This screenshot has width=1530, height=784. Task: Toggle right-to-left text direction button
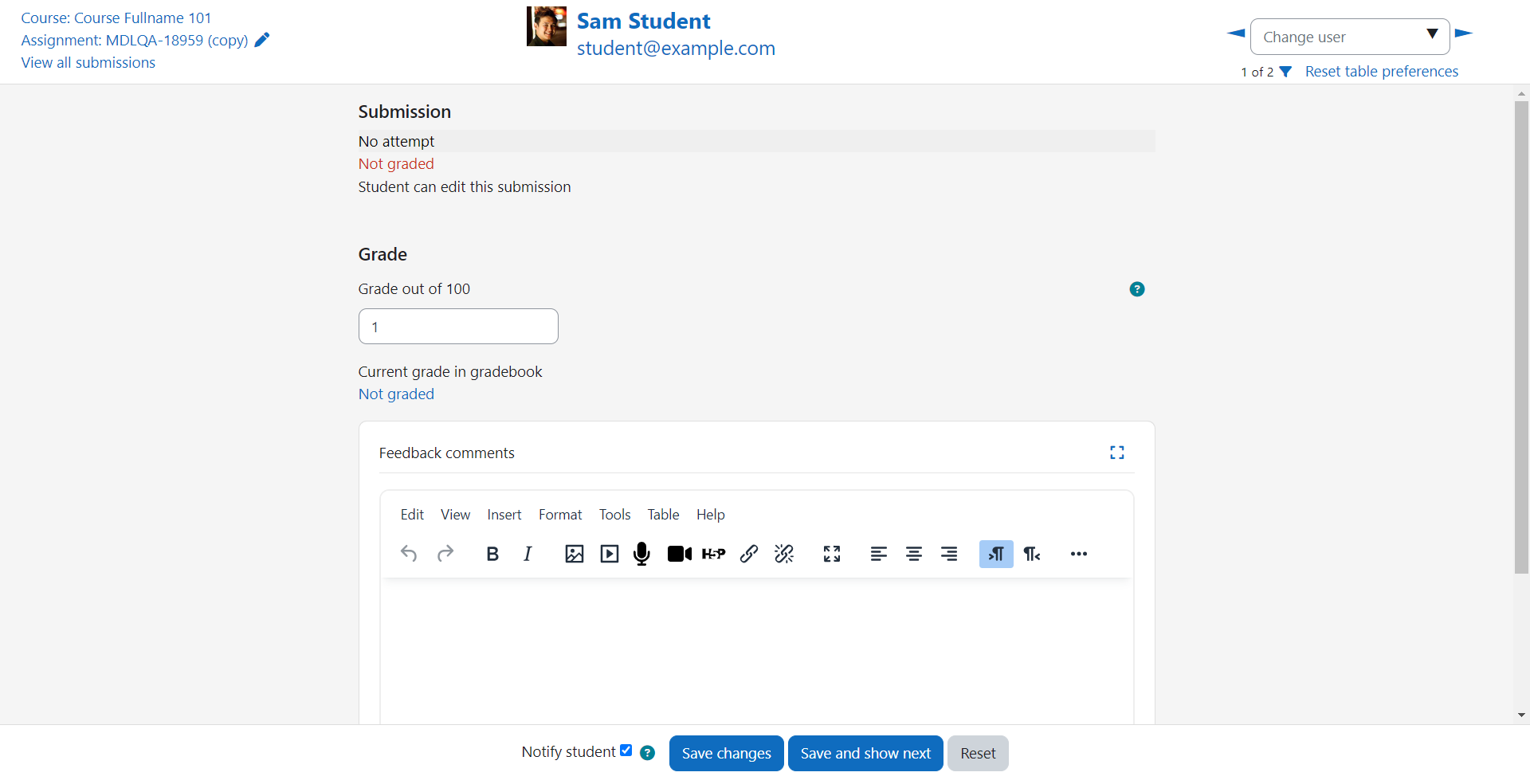pos(1032,554)
